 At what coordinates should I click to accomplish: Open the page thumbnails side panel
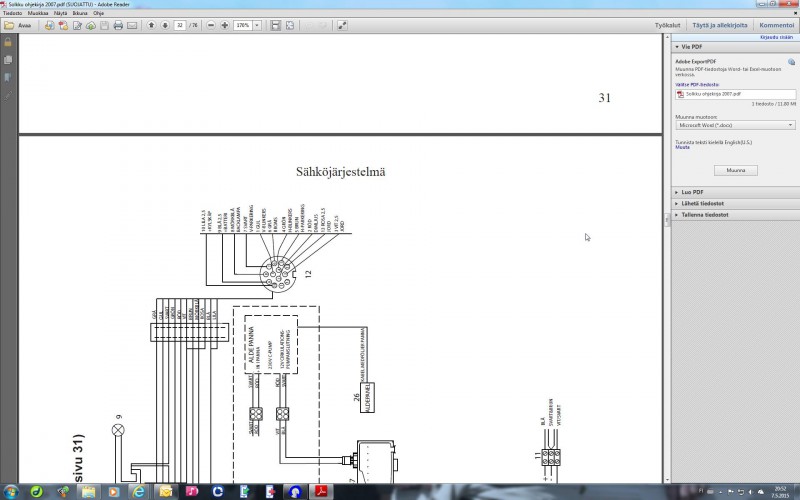point(8,60)
